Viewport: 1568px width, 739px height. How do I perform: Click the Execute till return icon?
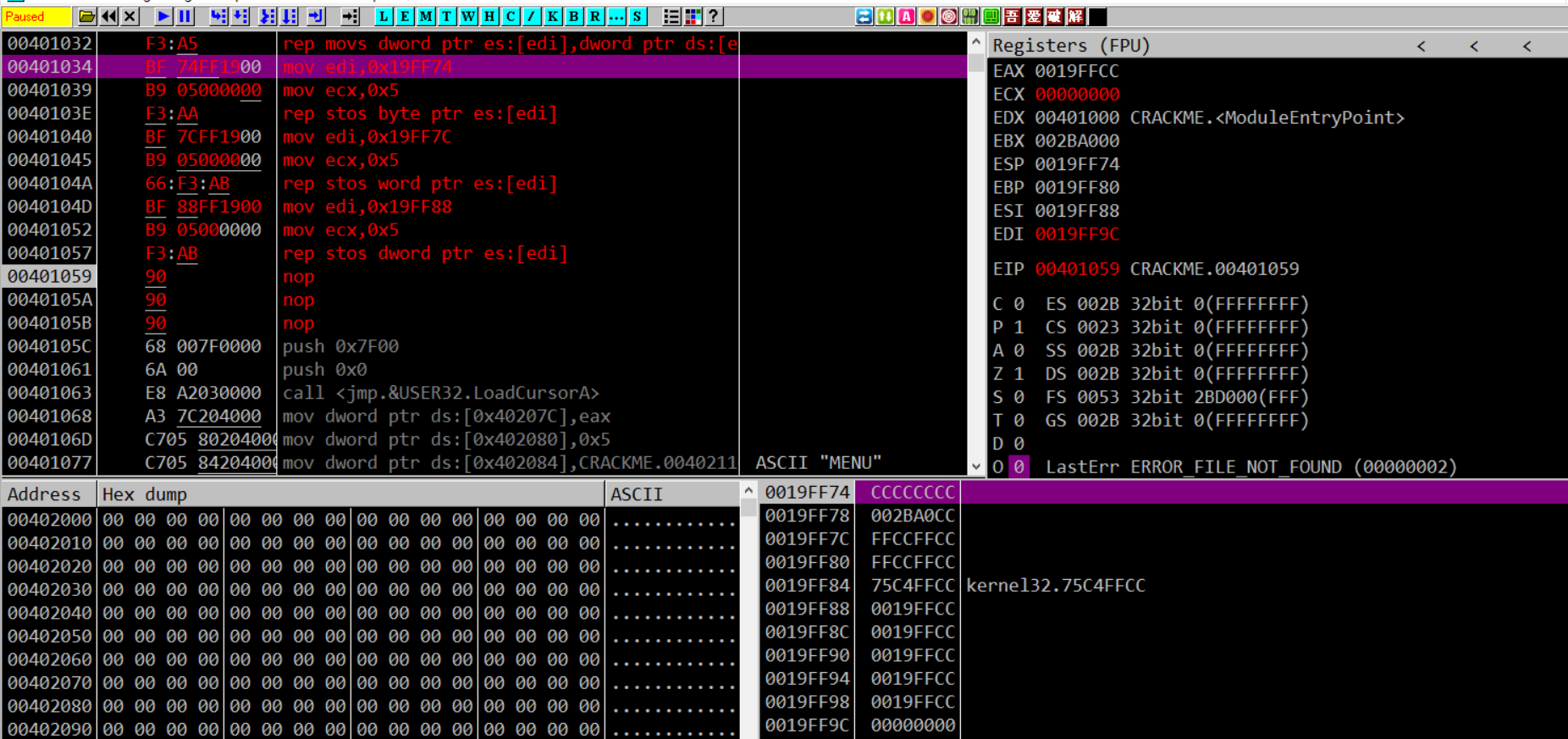[x=316, y=16]
